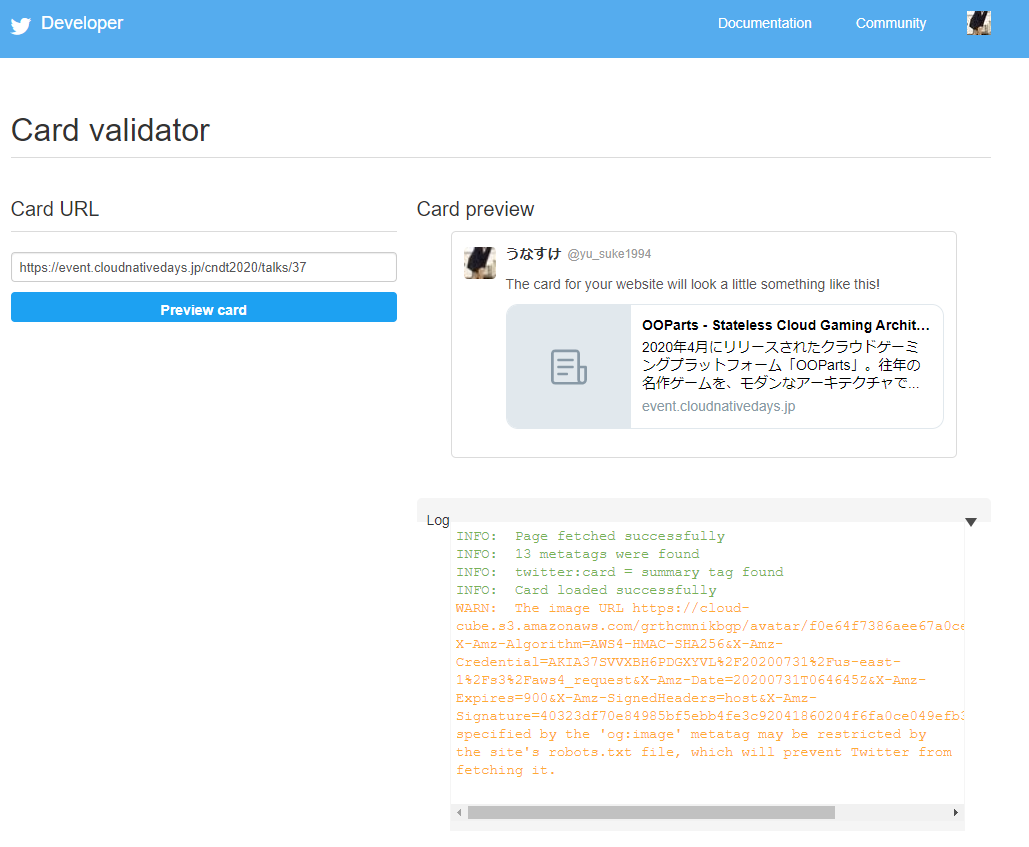Image resolution: width=1029 pixels, height=847 pixels.
Task: Click the document placeholder icon in card preview
Action: [567, 366]
